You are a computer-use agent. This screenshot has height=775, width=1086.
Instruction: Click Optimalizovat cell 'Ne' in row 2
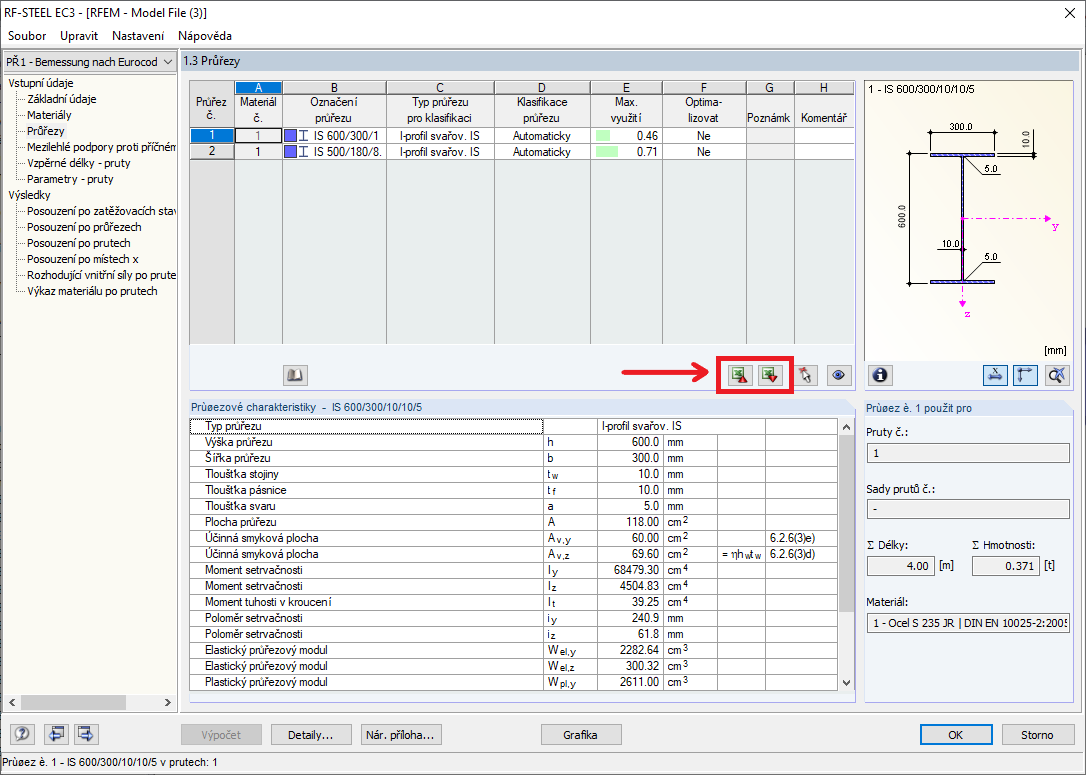click(x=704, y=152)
